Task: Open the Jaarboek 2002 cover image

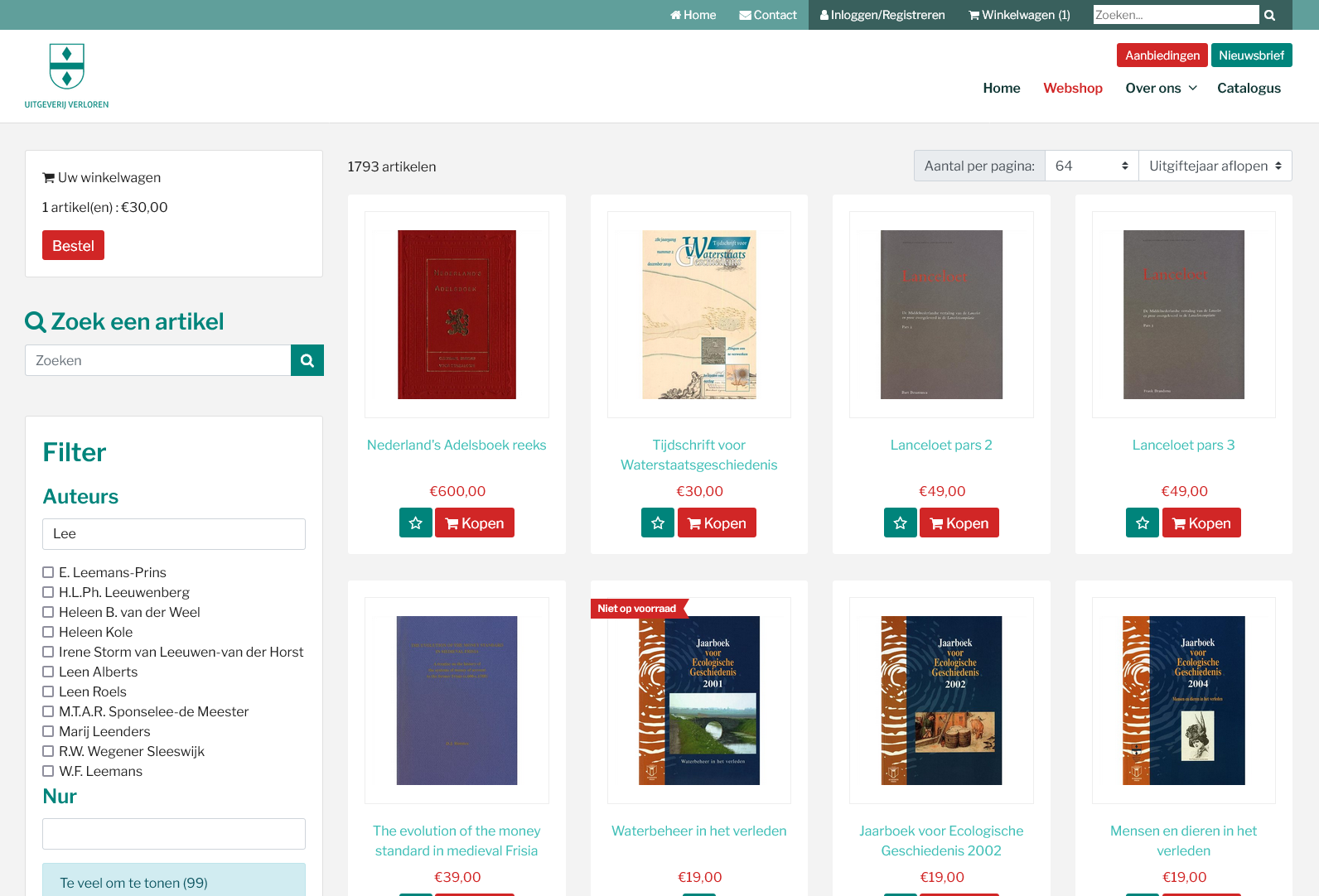Action: pyautogui.click(x=941, y=701)
